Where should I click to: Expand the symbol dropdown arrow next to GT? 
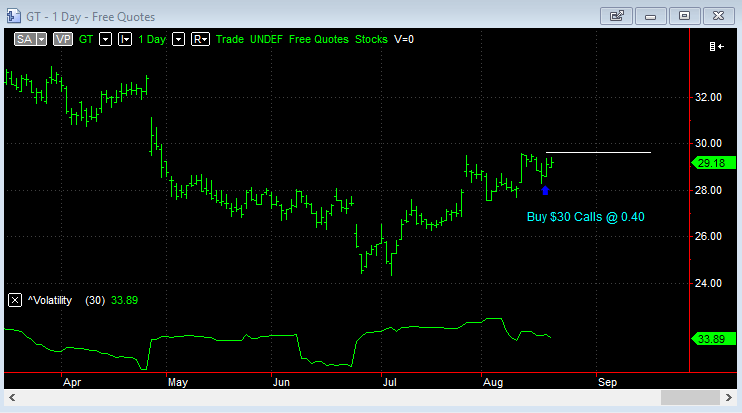(x=106, y=39)
